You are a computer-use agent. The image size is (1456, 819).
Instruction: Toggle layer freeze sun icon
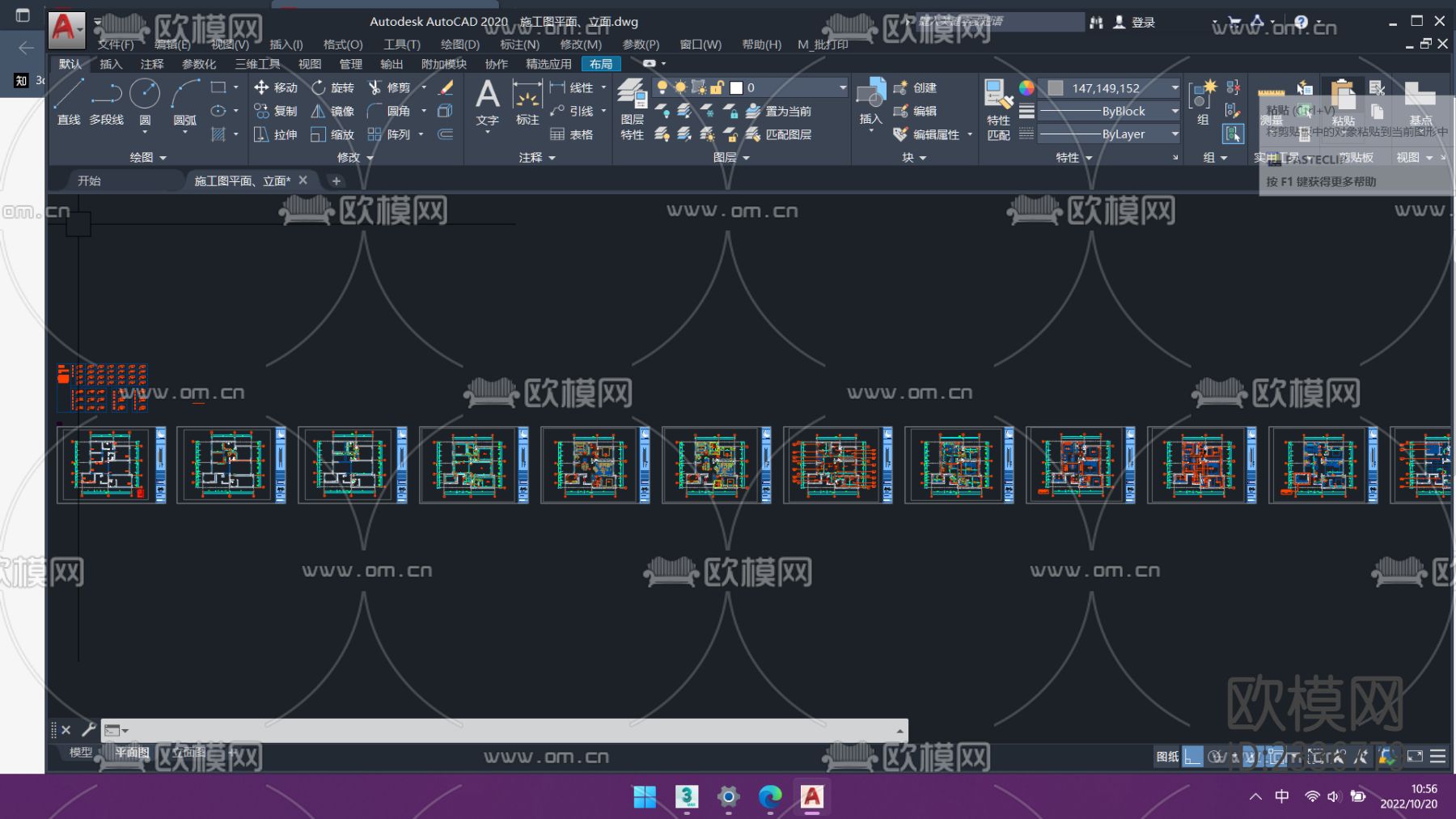pos(680,87)
